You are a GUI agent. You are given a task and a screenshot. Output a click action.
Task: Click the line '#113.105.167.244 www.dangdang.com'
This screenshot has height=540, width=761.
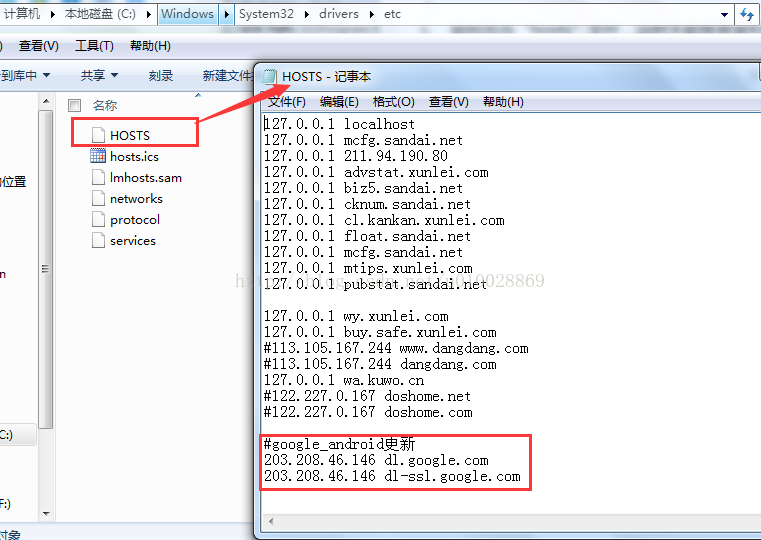396,348
